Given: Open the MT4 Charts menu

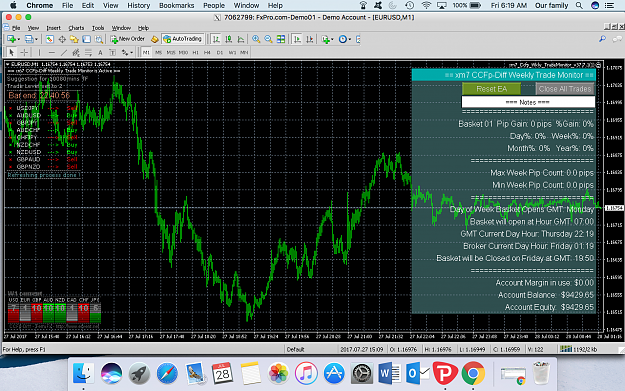Looking at the screenshot, I should (x=76, y=28).
